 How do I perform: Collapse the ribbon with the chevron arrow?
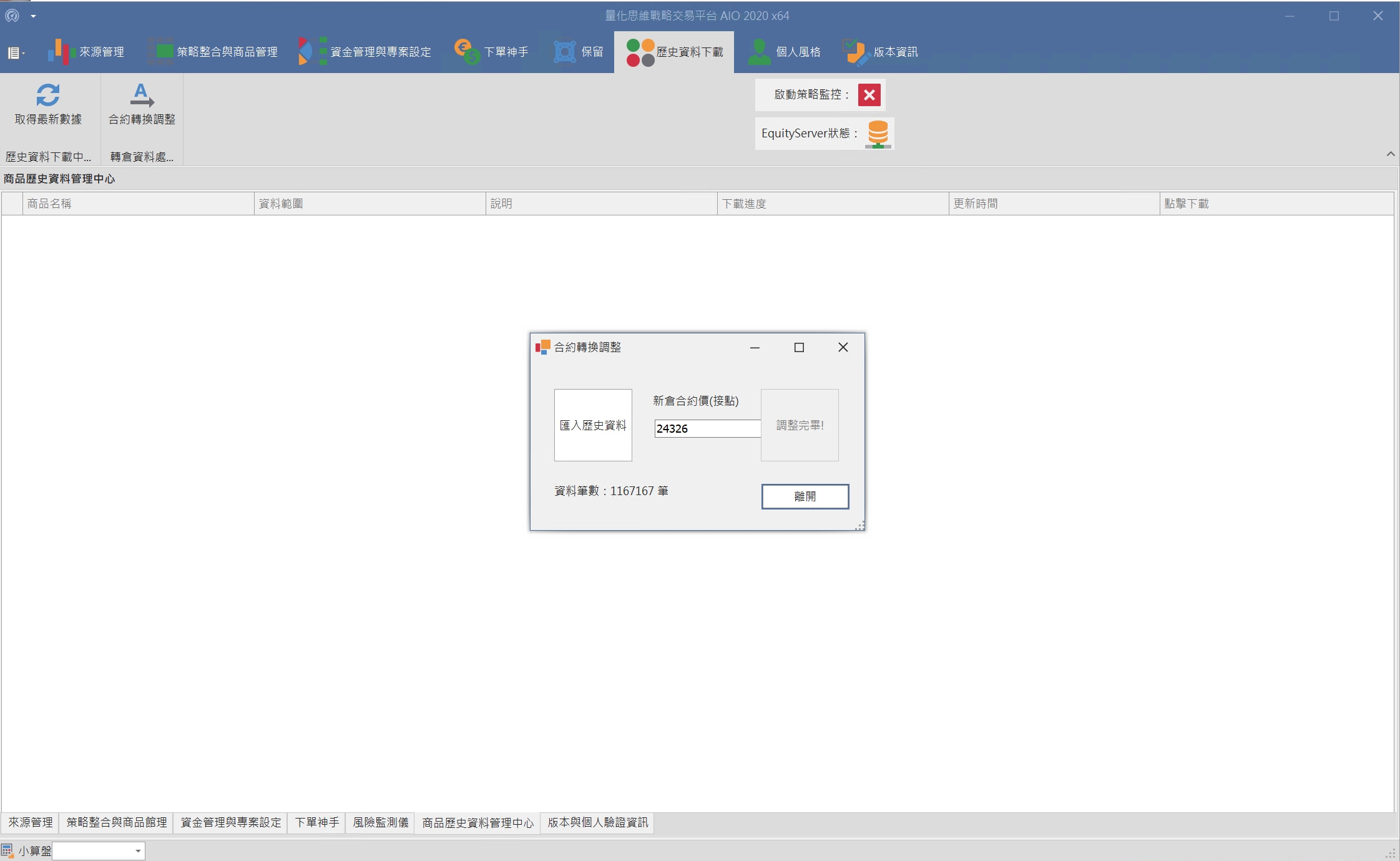[1390, 154]
